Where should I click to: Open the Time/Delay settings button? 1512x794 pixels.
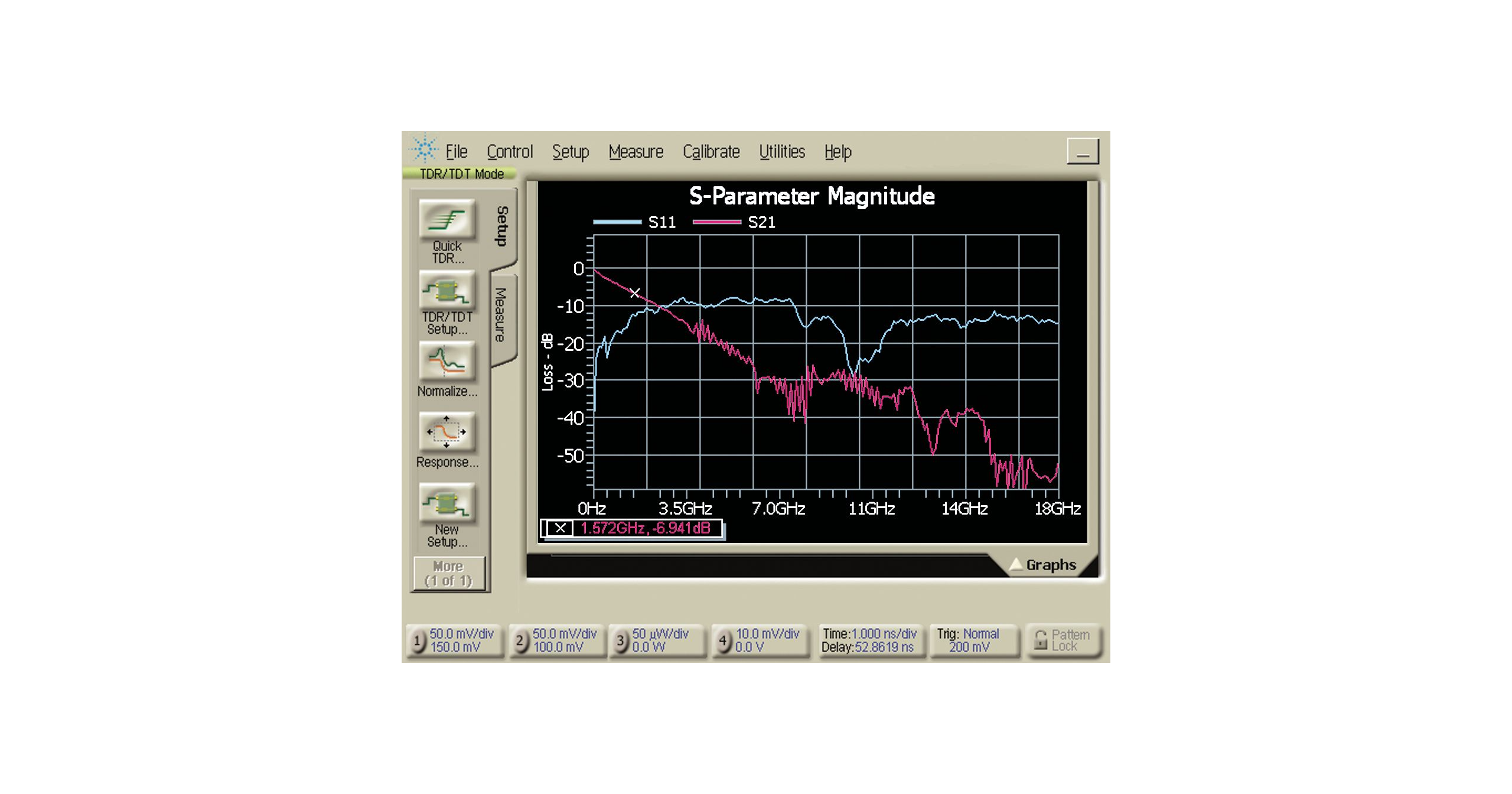point(869,641)
